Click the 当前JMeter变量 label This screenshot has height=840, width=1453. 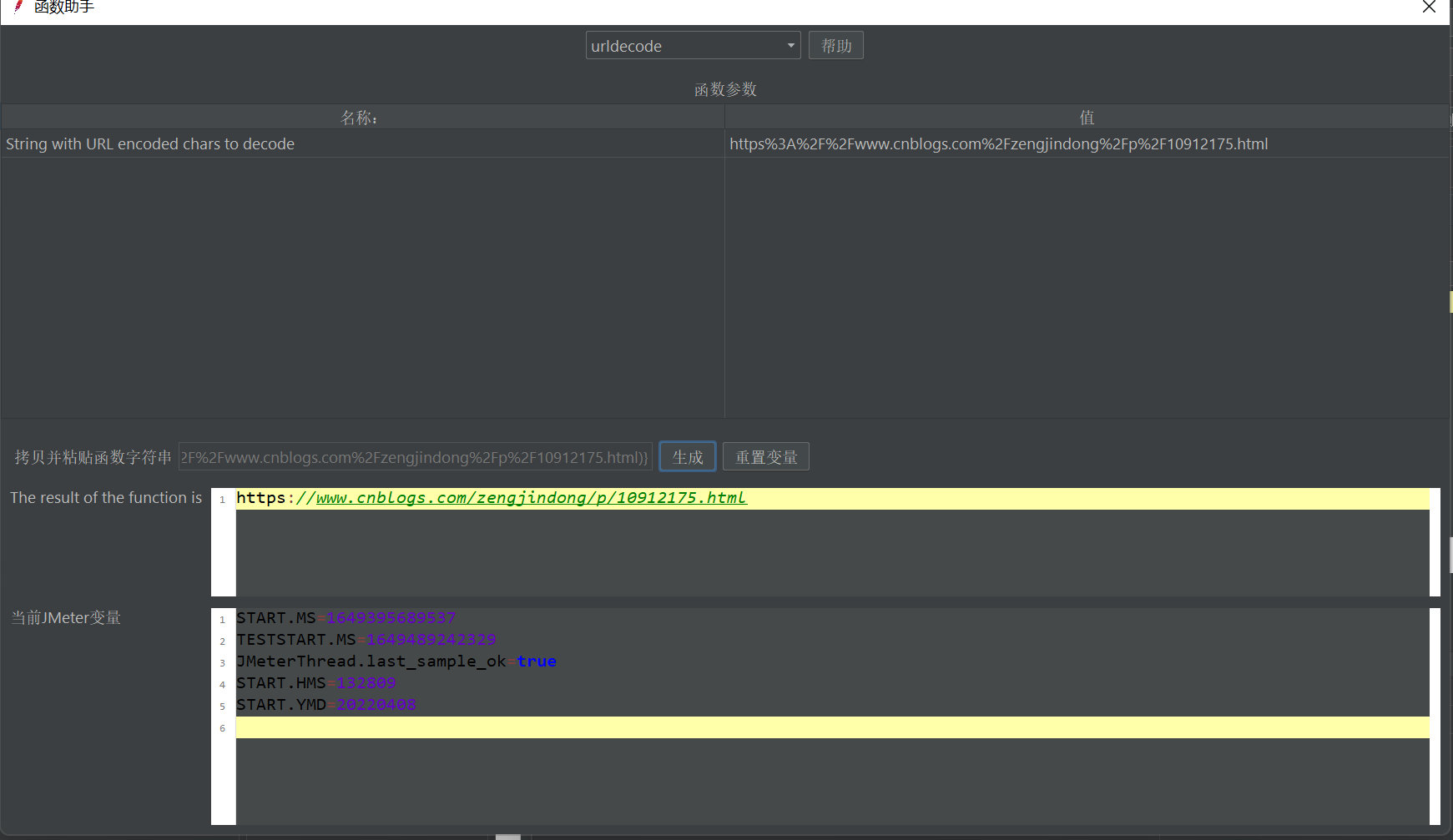[x=66, y=618]
